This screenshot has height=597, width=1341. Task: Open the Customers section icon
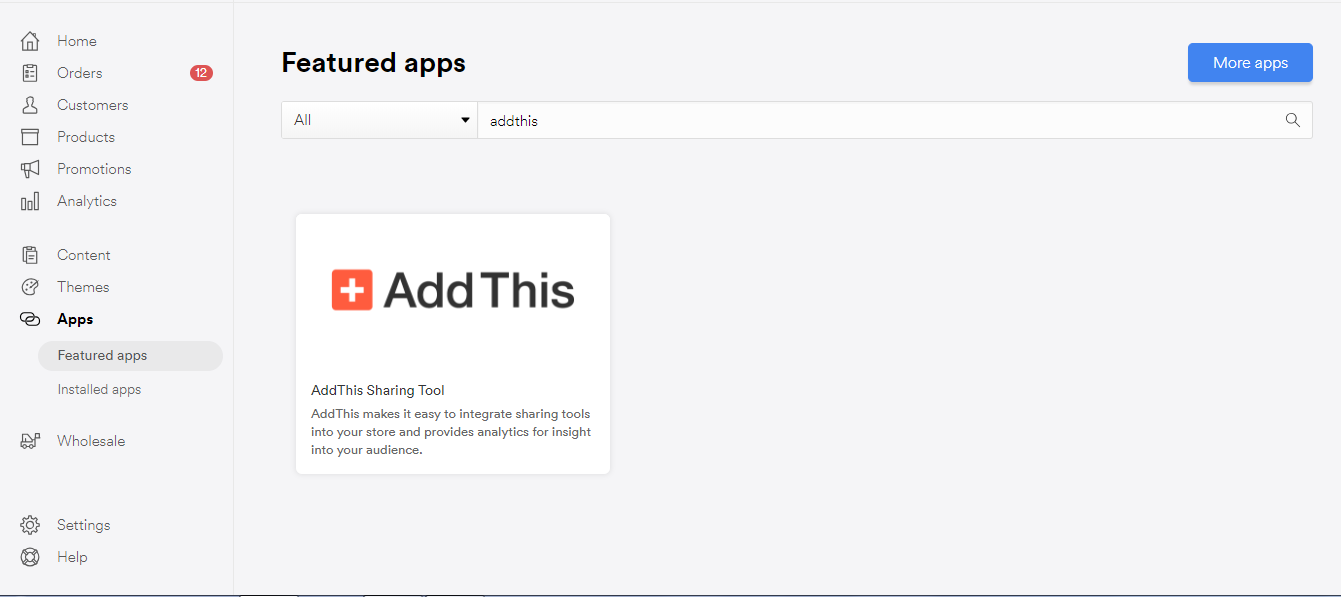tap(30, 104)
